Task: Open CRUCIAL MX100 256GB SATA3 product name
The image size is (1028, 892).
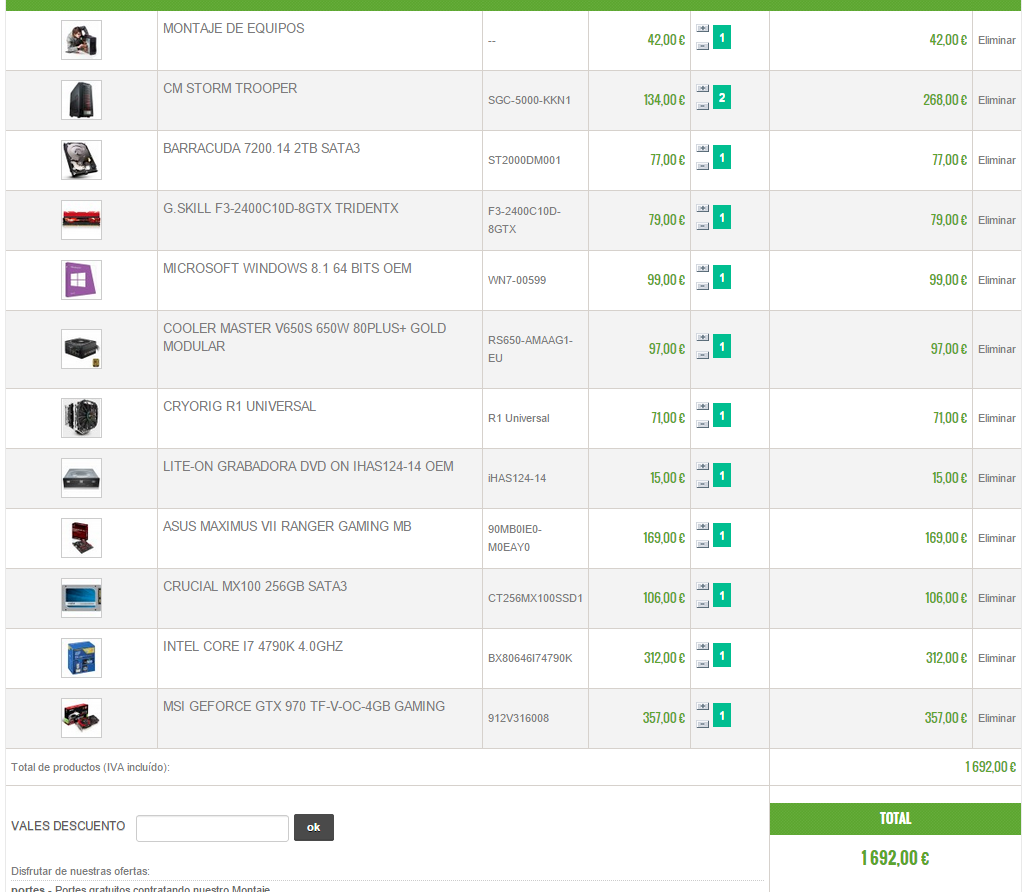Action: point(255,587)
